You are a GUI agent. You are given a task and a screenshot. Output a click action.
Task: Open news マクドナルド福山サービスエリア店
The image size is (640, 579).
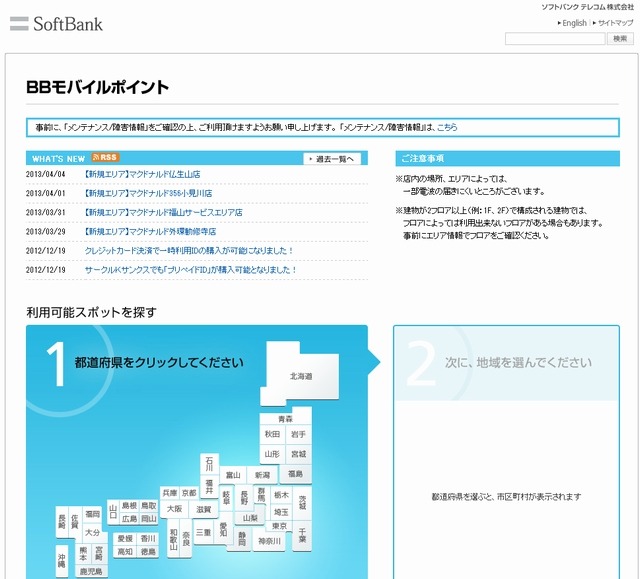pyautogui.click(x=163, y=213)
